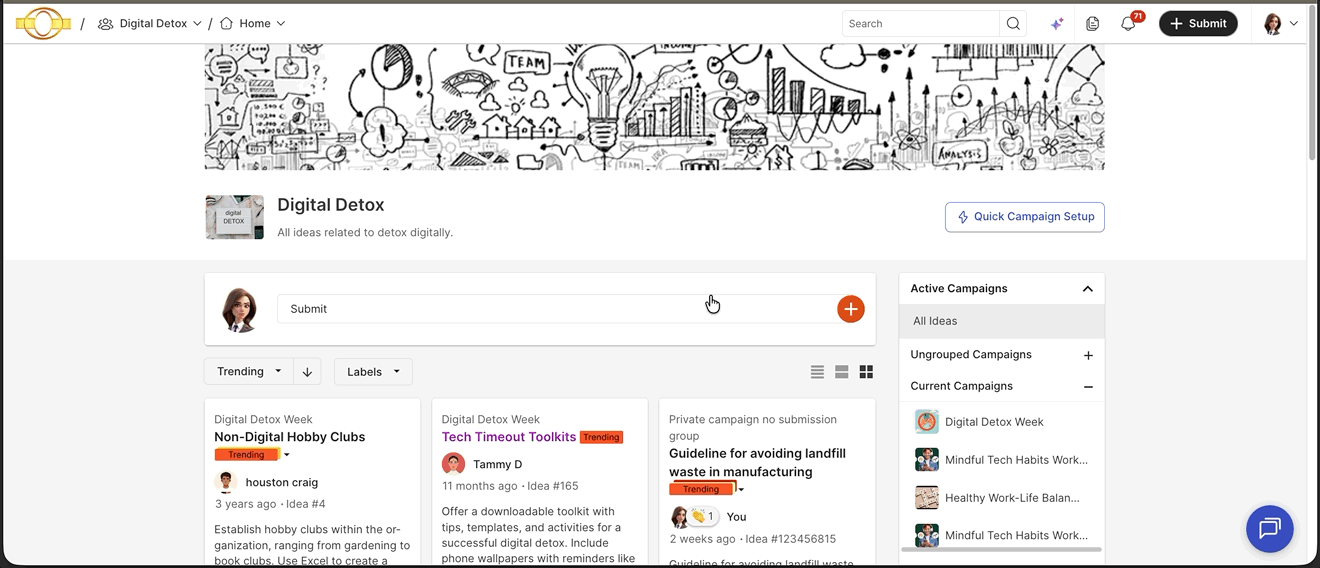This screenshot has width=1320, height=568.
Task: Toggle sort direction arrow
Action: 307,371
